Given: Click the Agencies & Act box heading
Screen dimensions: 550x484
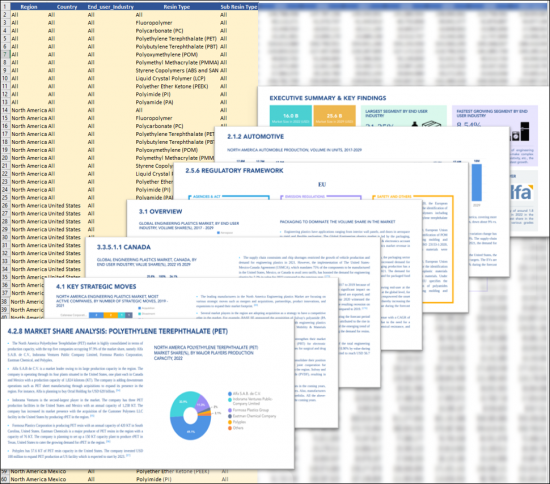Looking at the screenshot, I should tap(207, 197).
